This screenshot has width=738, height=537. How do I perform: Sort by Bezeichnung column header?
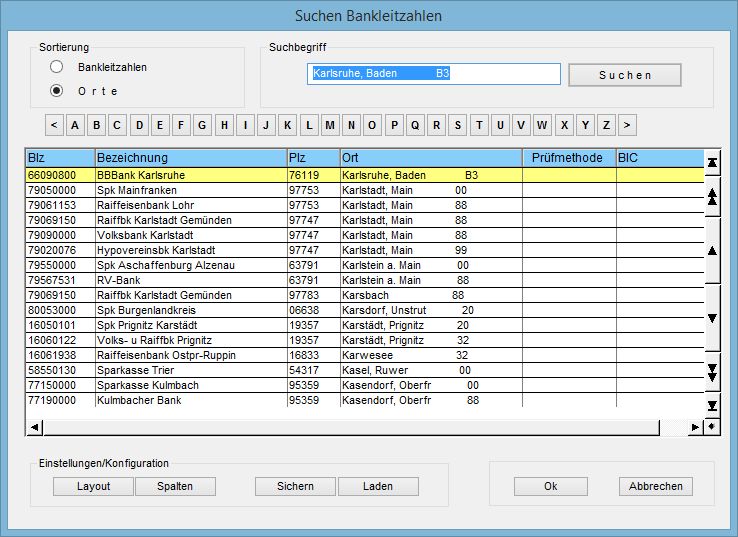pyautogui.click(x=190, y=158)
